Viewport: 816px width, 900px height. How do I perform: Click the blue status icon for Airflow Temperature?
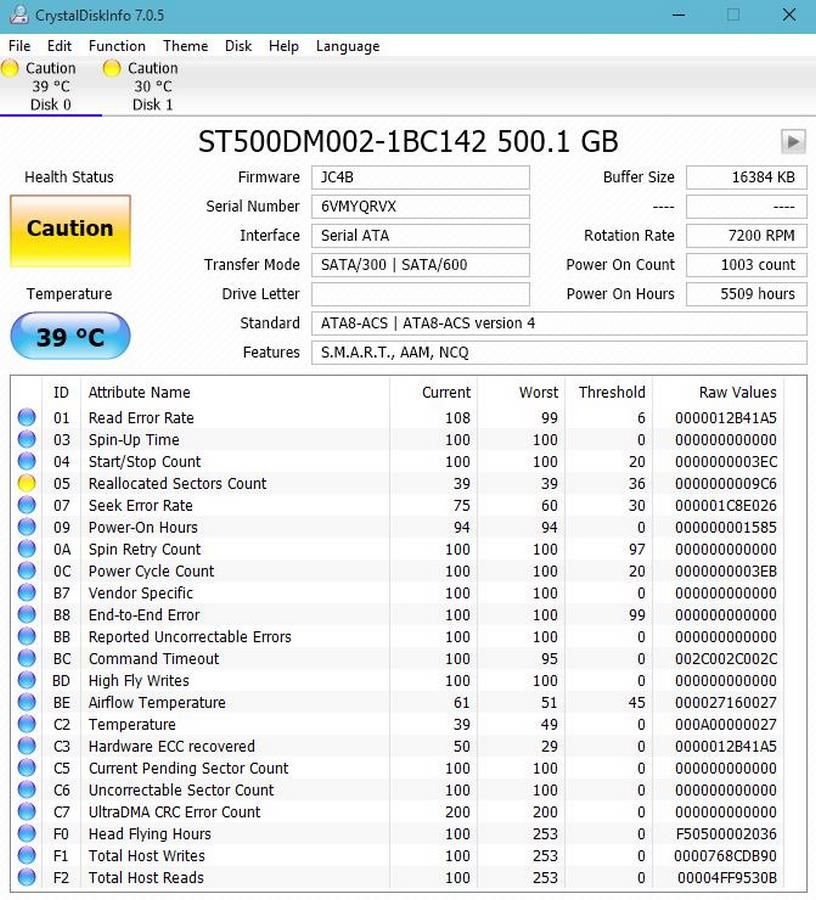26,701
